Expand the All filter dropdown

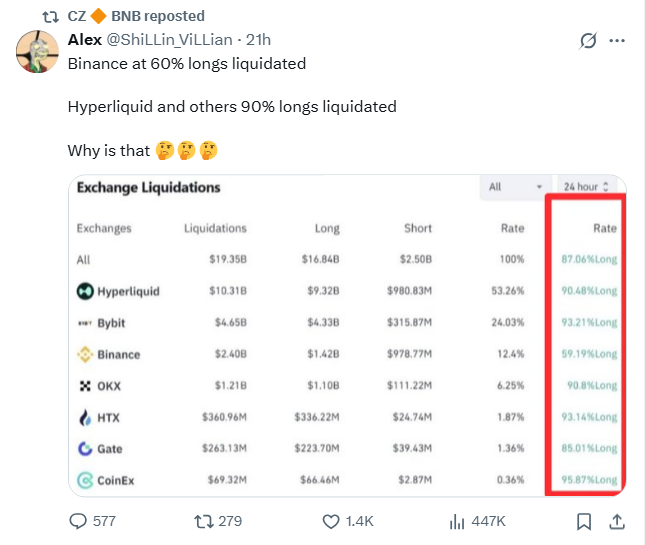pos(515,187)
